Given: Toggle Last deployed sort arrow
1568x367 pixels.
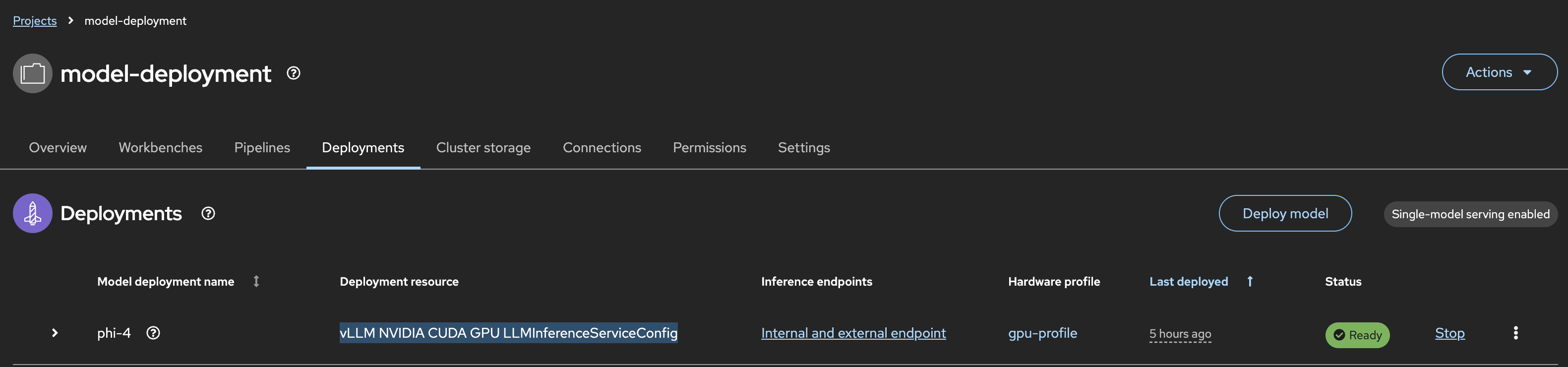Looking at the screenshot, I should tap(1250, 281).
